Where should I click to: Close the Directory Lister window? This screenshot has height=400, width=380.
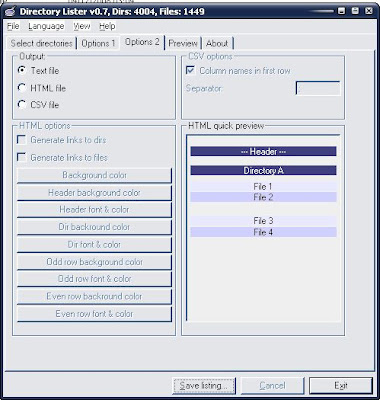[x=369, y=11]
